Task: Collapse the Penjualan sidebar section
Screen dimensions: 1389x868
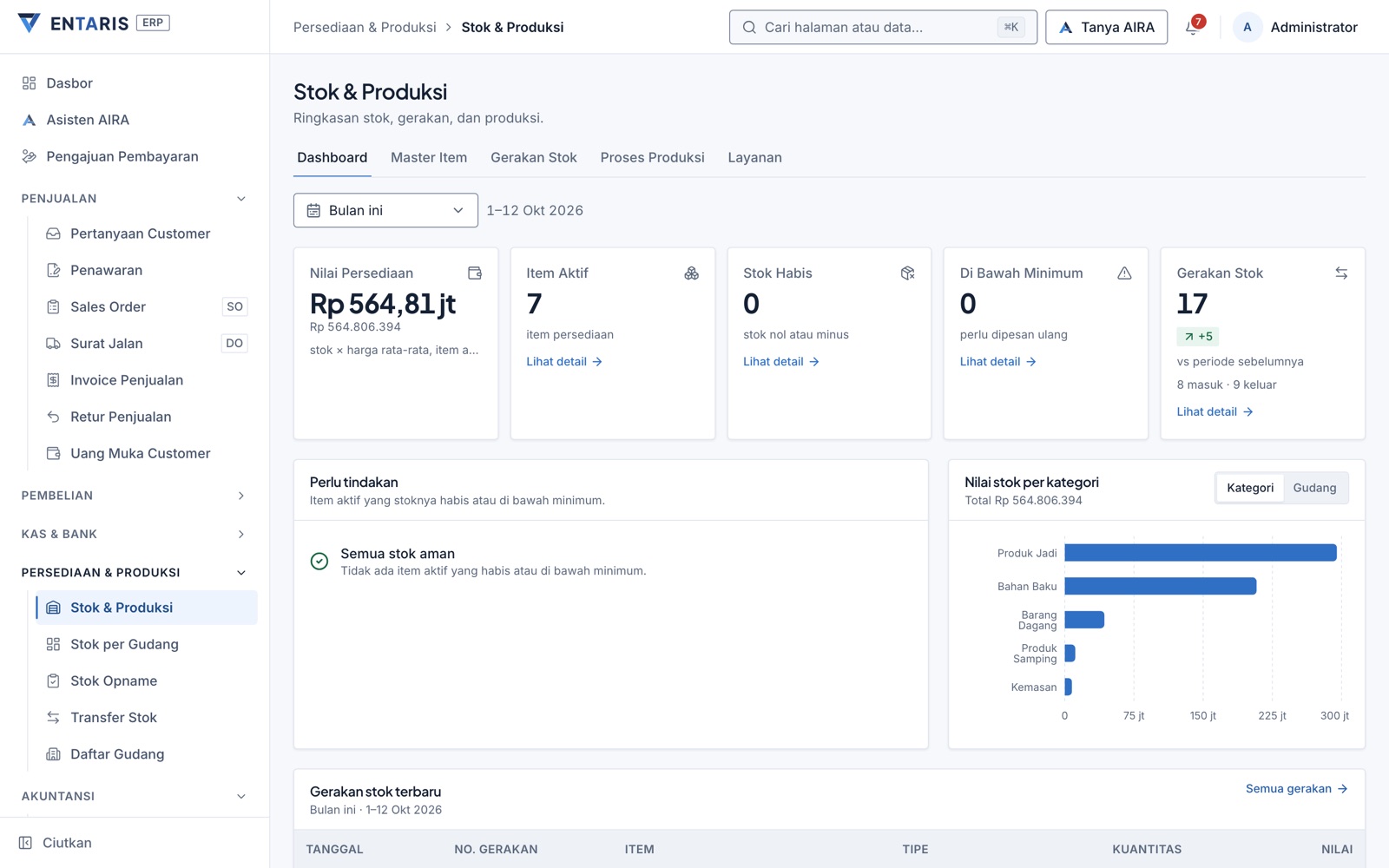Action: pyautogui.click(x=134, y=199)
